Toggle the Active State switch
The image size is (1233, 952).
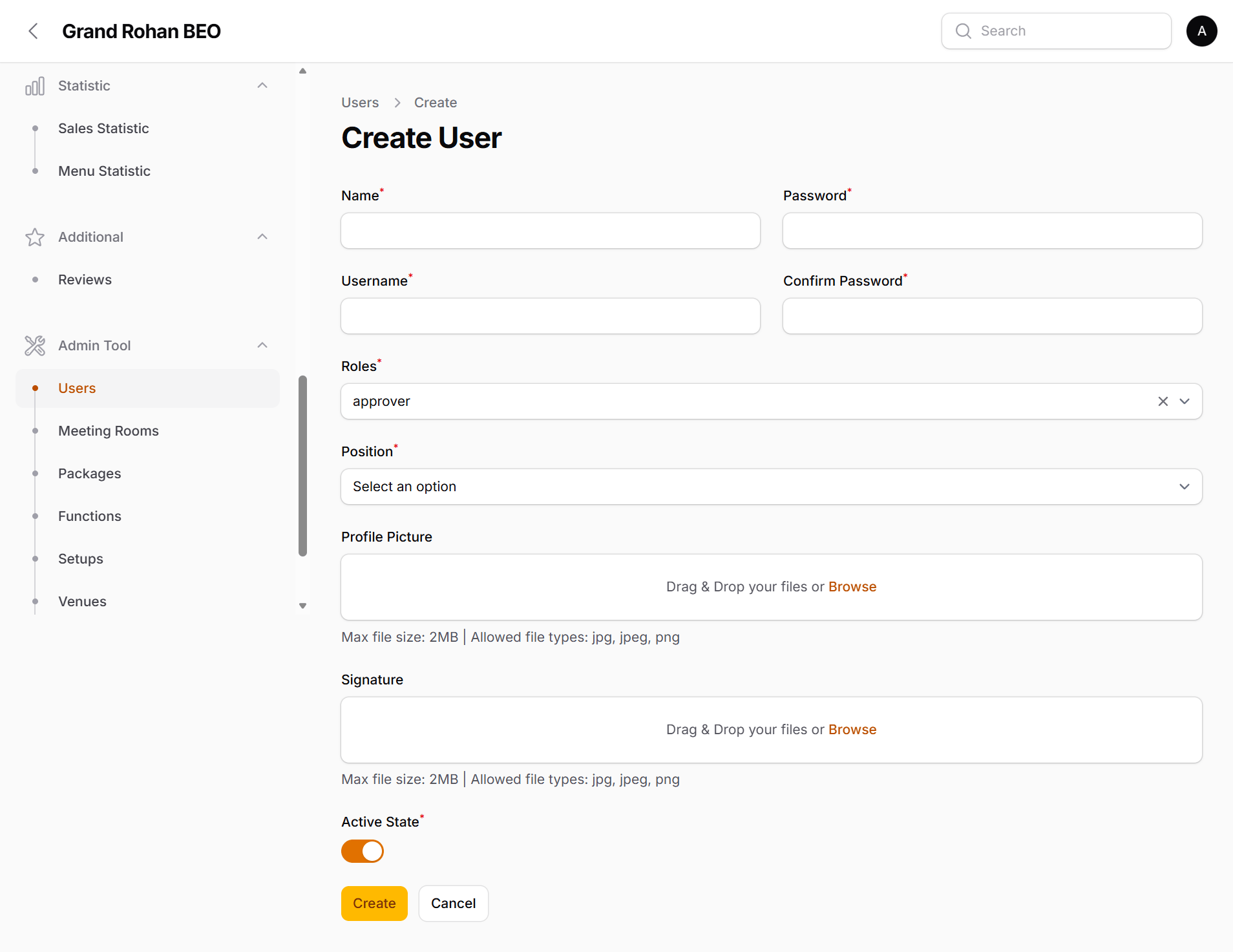click(x=363, y=851)
